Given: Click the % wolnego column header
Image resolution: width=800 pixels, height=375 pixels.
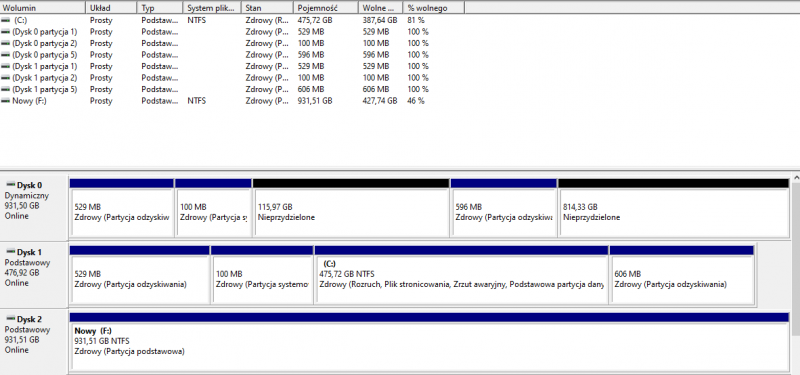Looking at the screenshot, I should (434, 8).
